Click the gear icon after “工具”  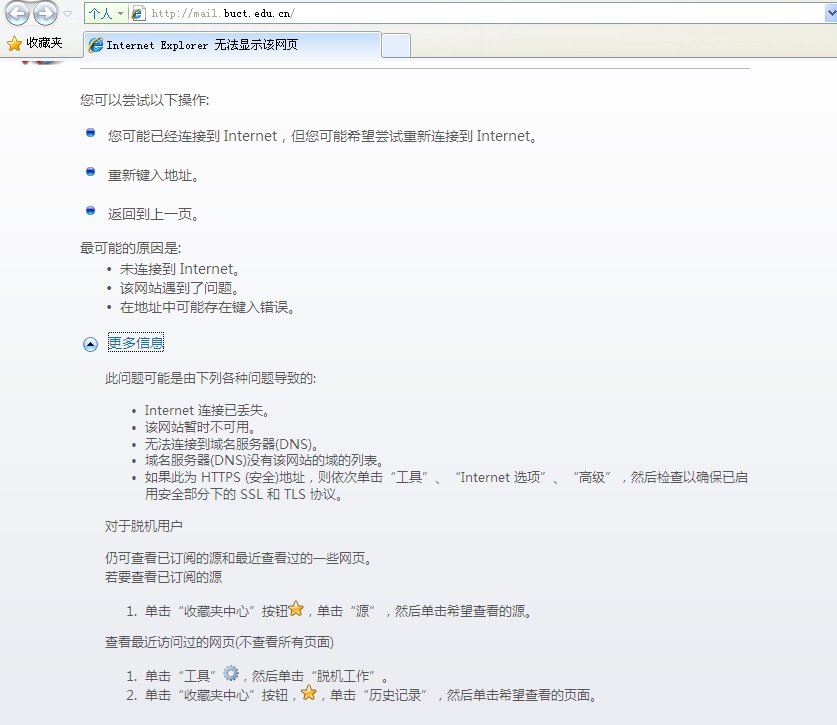(x=231, y=673)
